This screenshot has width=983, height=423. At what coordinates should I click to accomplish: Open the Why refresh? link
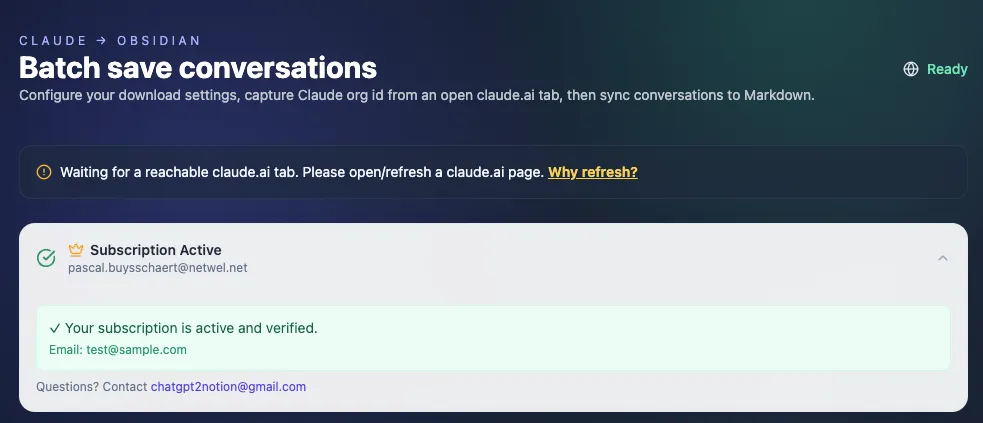pyautogui.click(x=592, y=172)
